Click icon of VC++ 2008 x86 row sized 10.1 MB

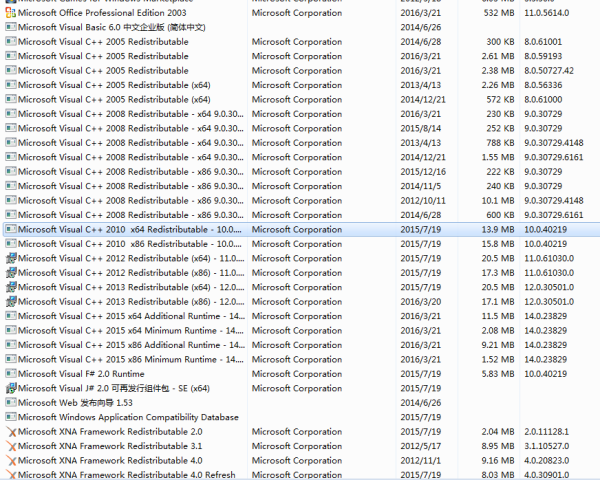click(x=11, y=200)
